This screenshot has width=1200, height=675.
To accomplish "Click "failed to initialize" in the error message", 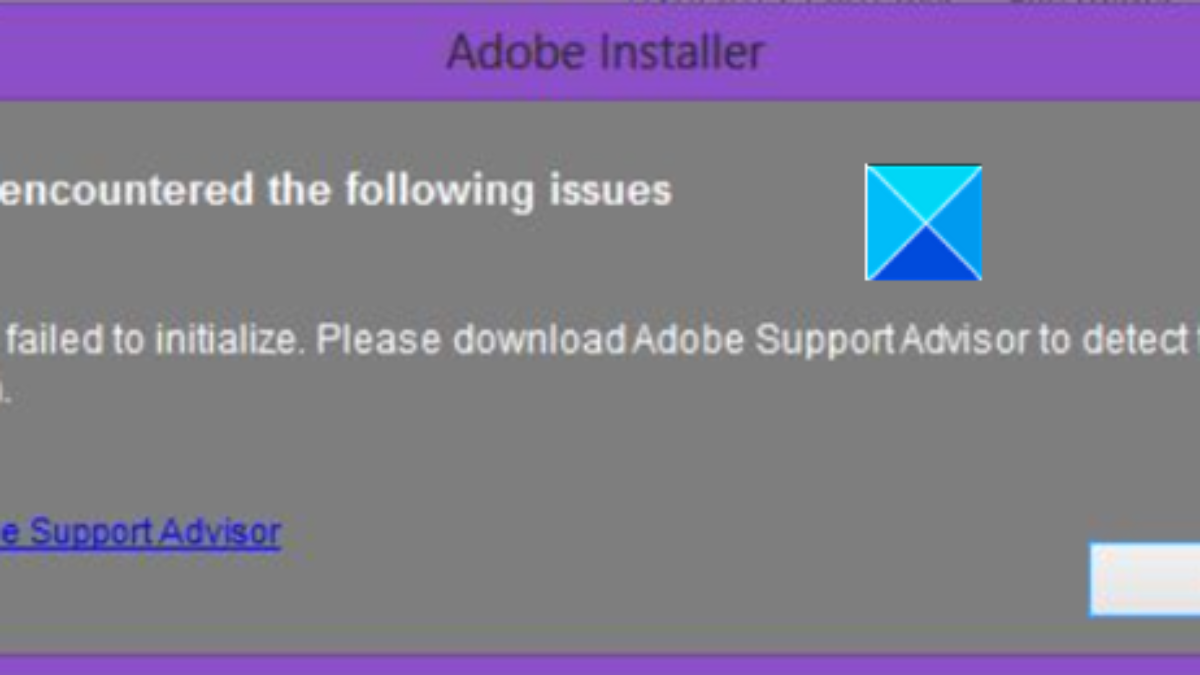I will click(151, 341).
